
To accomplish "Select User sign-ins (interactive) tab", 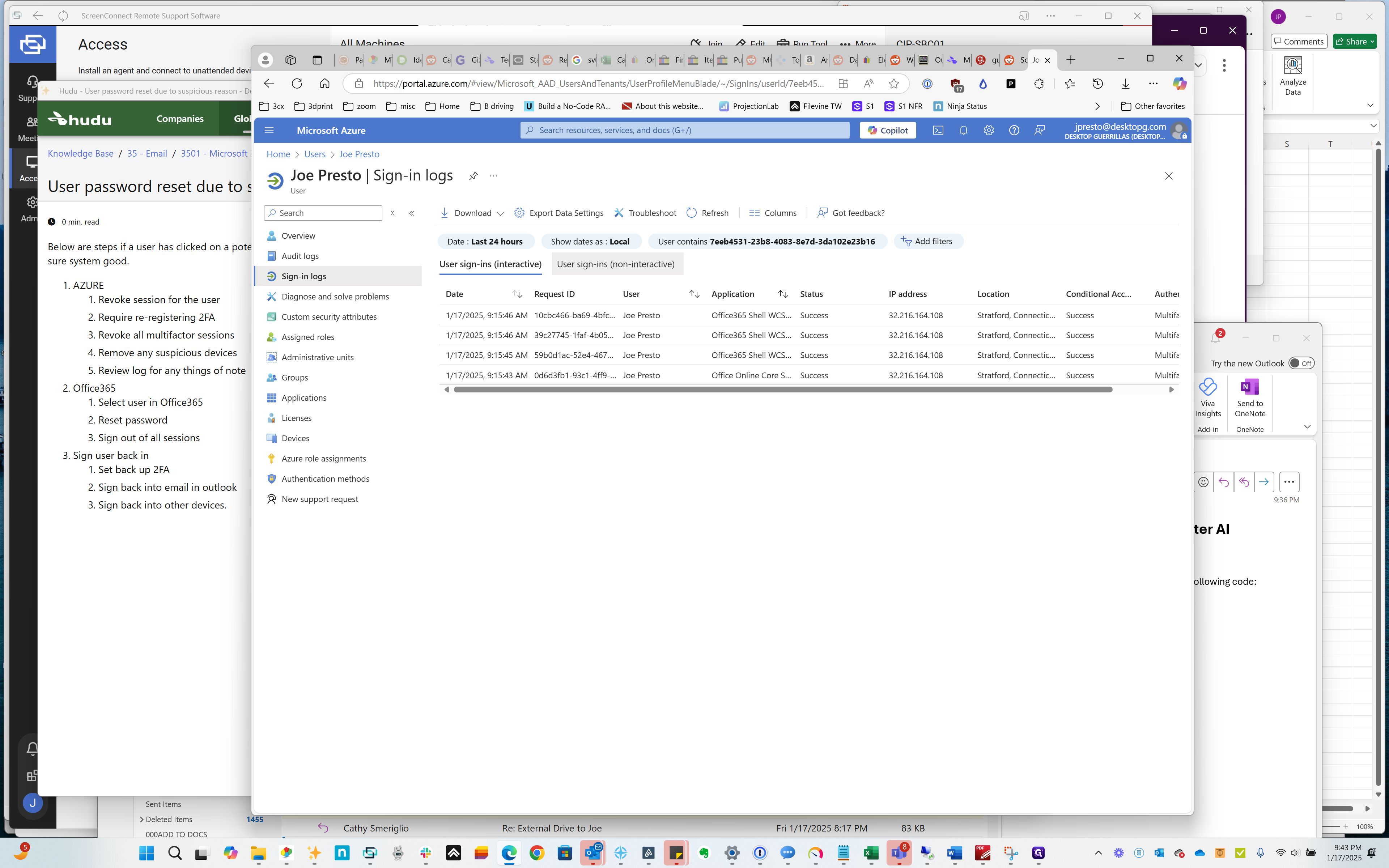I will tap(490, 264).
